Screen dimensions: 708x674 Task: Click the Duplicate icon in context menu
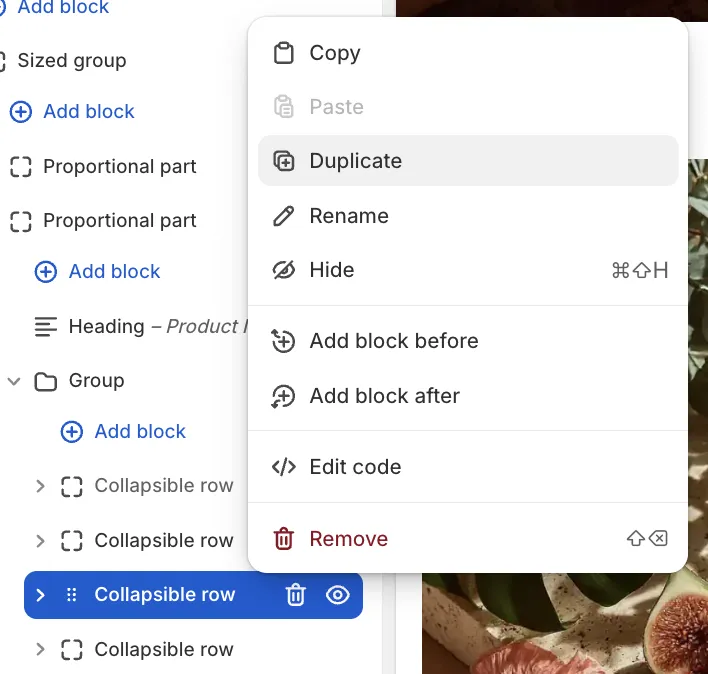[284, 161]
